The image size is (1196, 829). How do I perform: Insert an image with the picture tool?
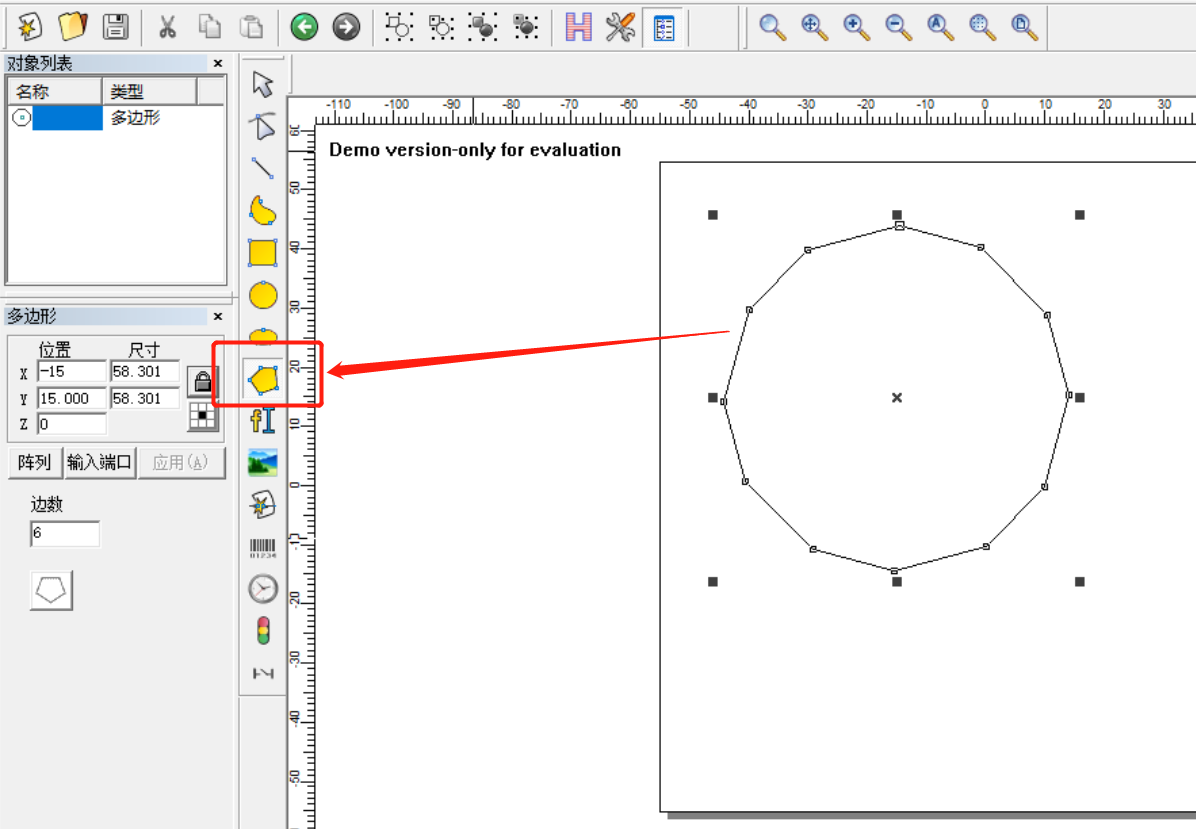262,463
